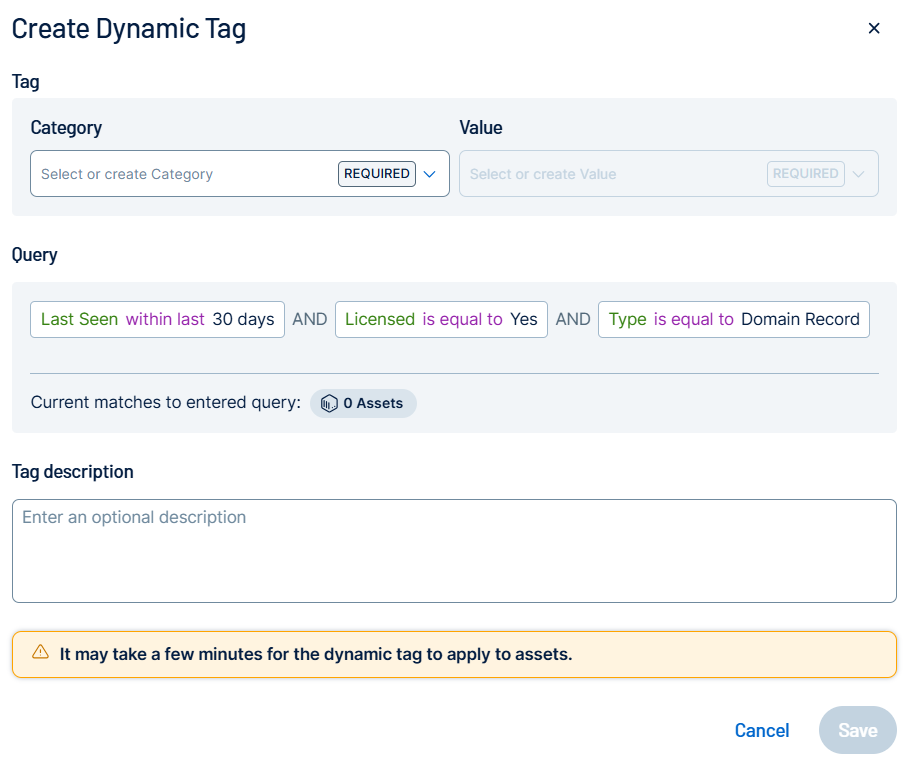Viewport: 905px width, 763px height.
Task: Click into the Tag description text area
Action: pos(454,551)
